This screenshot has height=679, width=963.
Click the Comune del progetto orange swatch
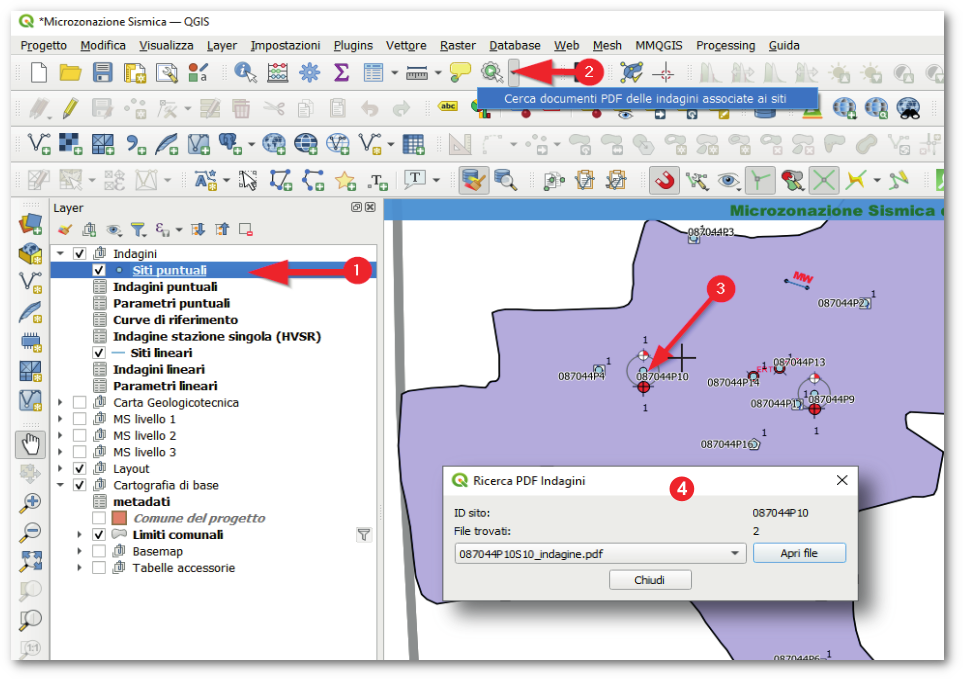119,518
